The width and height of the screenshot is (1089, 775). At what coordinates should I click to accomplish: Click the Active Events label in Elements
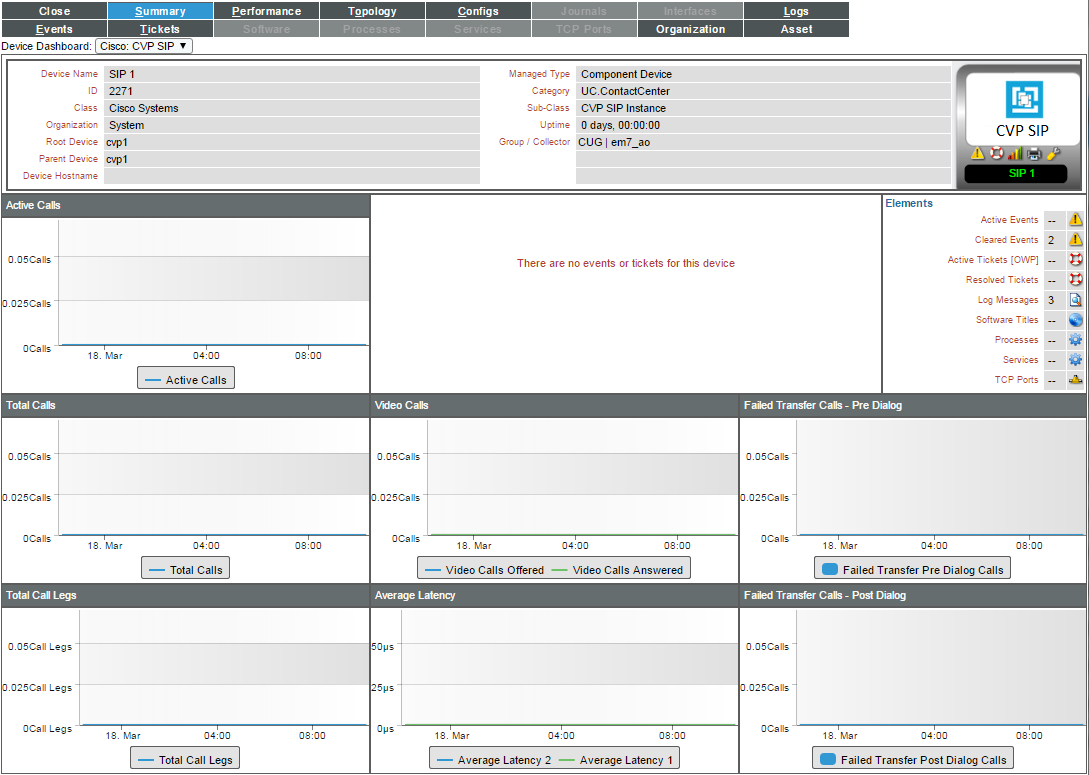tap(1009, 220)
